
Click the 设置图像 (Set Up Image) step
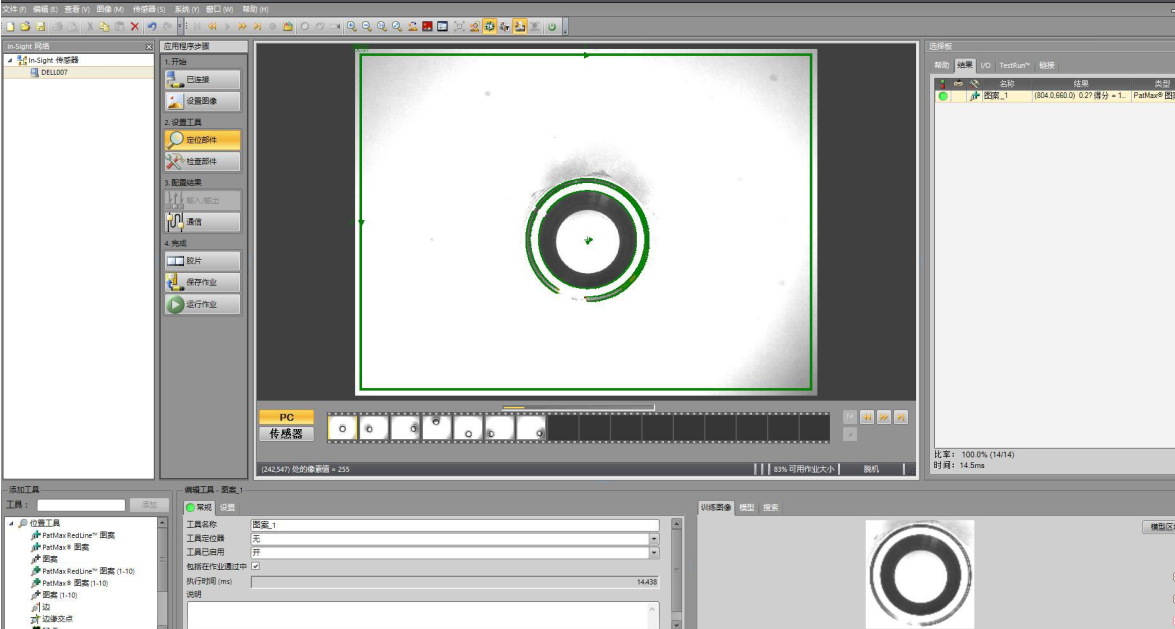click(x=202, y=101)
